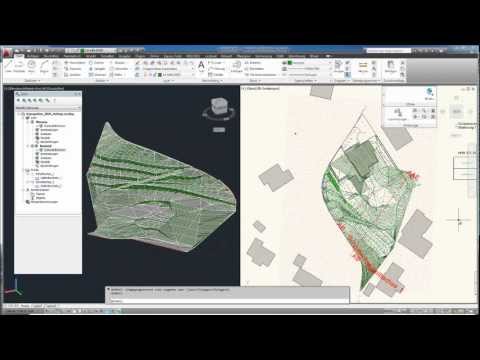
Task: Collapse the drawing root node in Toolspace tree
Action: coord(19,114)
